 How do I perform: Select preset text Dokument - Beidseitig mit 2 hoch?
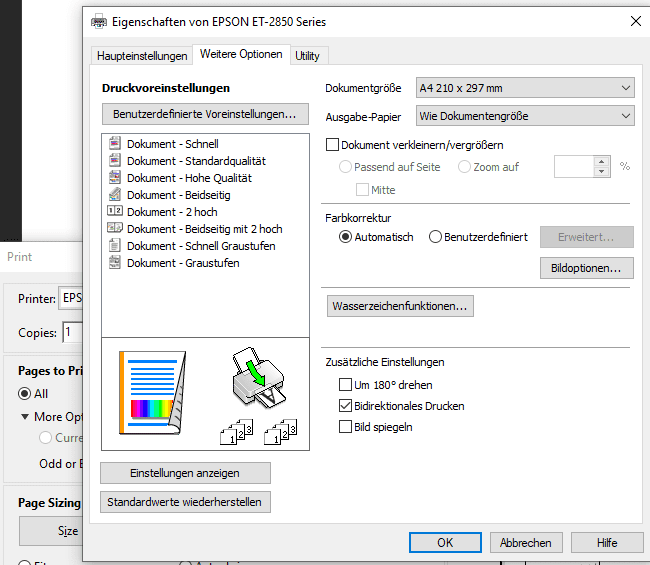tap(204, 229)
